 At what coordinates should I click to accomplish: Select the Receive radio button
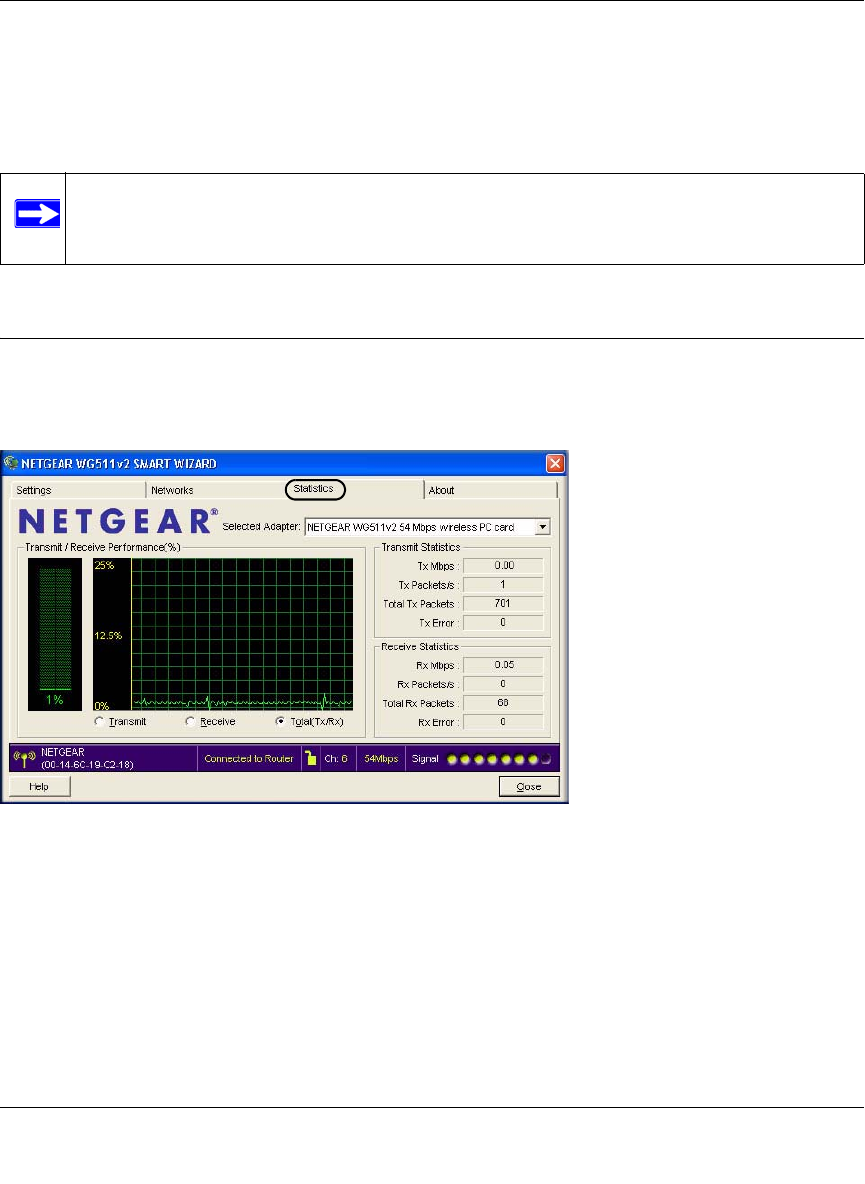(x=190, y=722)
